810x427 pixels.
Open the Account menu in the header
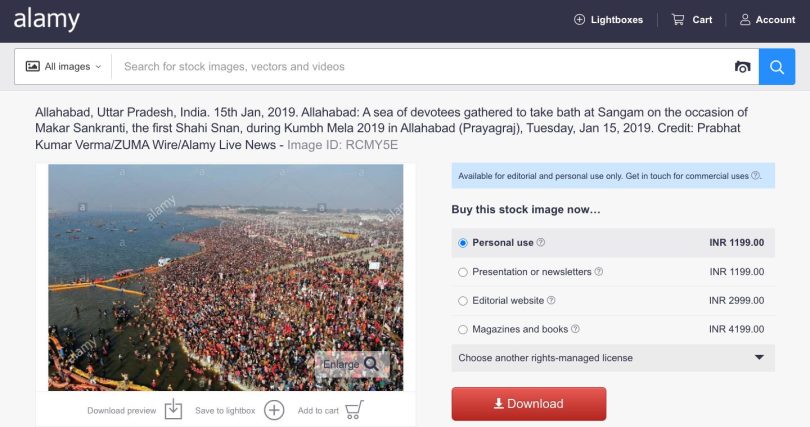click(767, 19)
